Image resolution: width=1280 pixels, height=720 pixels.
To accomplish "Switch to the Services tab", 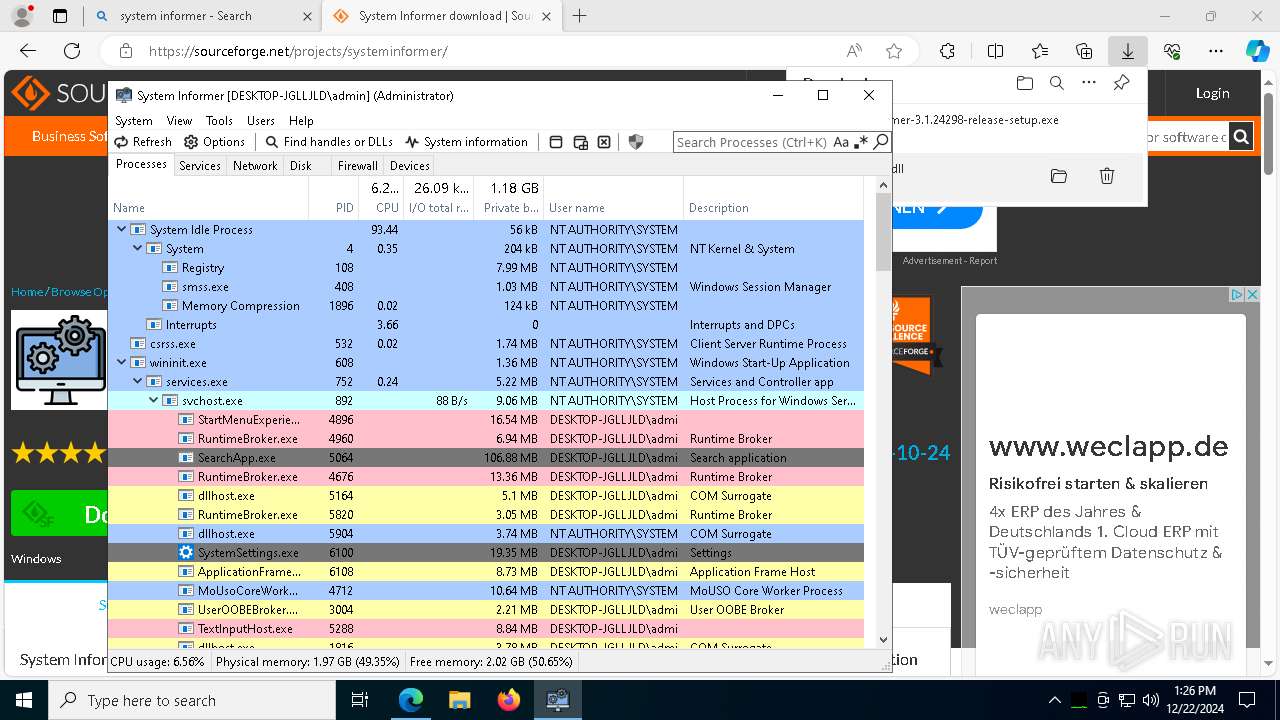I will point(200,166).
